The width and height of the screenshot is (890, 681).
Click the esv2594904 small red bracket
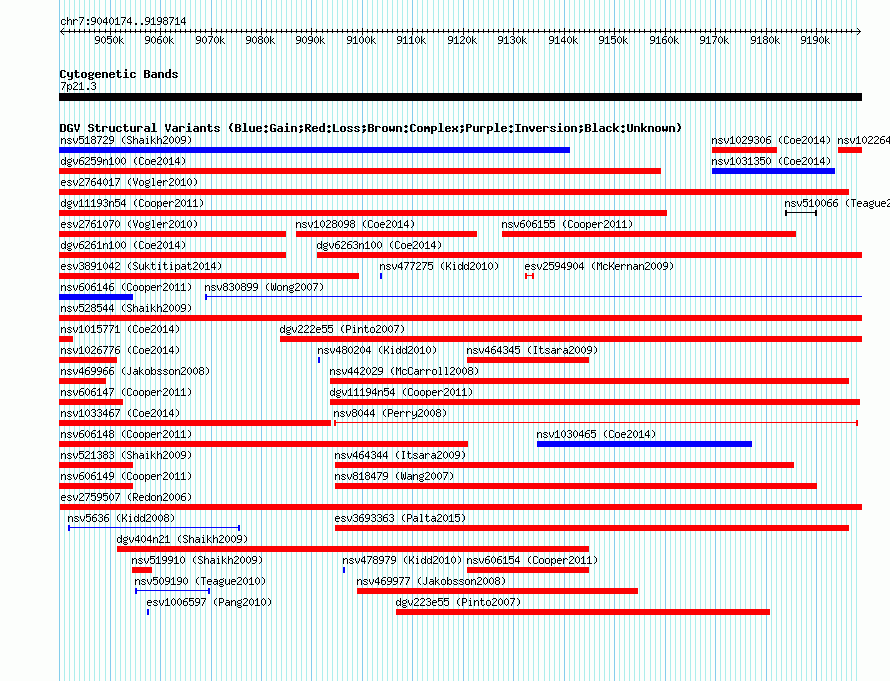click(x=529, y=276)
